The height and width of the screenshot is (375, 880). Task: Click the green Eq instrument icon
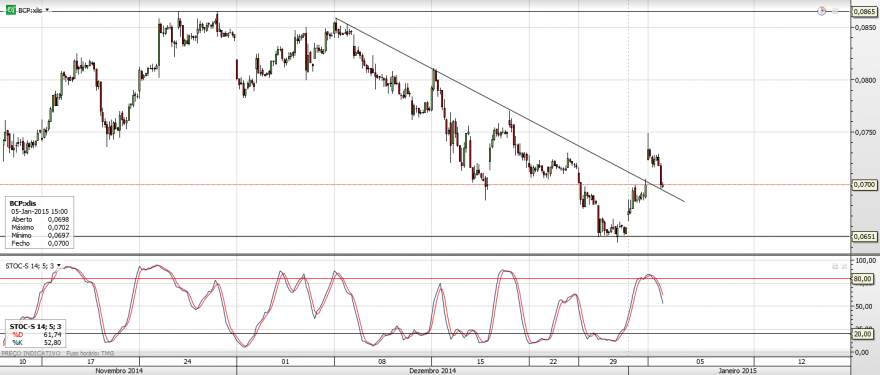[11, 10]
